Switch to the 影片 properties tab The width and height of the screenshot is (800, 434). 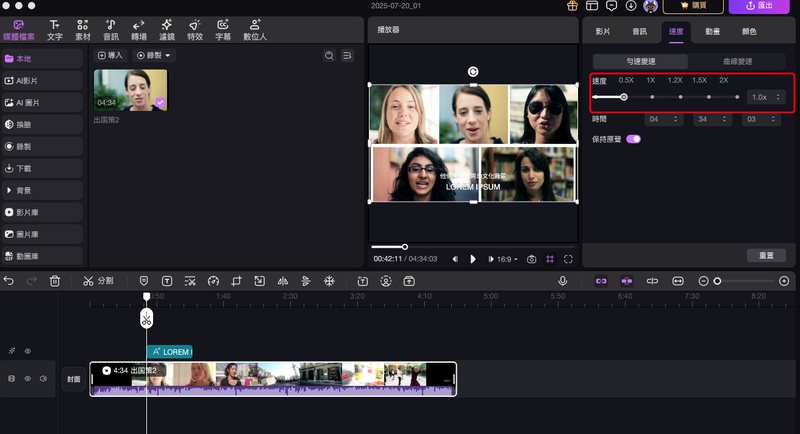point(603,32)
